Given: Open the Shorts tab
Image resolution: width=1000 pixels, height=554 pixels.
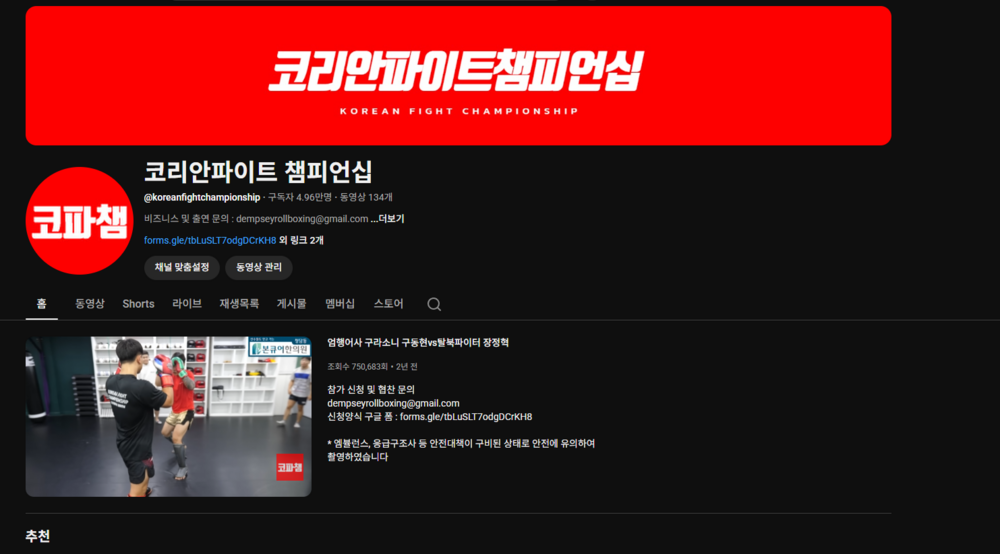Looking at the screenshot, I should 138,304.
